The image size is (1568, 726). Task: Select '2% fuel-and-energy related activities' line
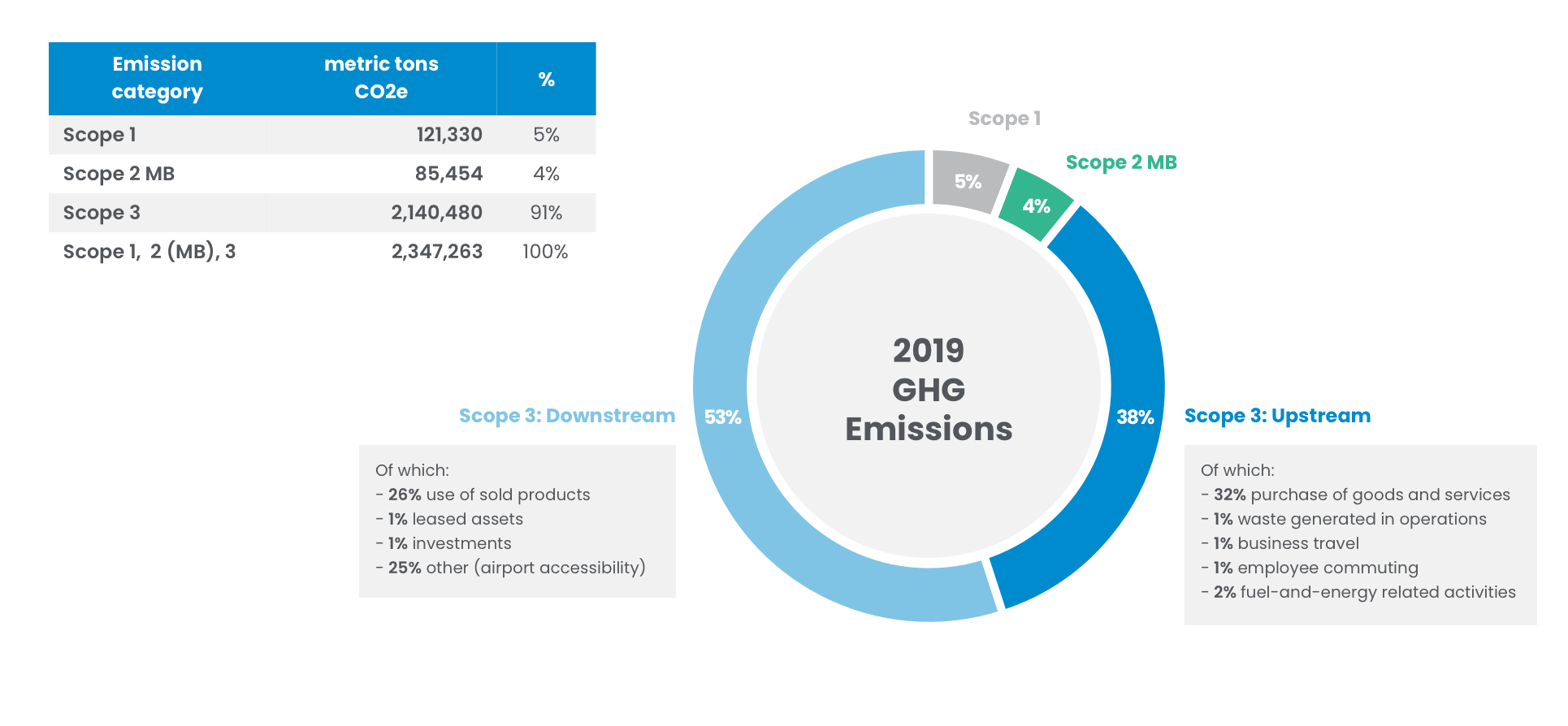[x=1358, y=592]
